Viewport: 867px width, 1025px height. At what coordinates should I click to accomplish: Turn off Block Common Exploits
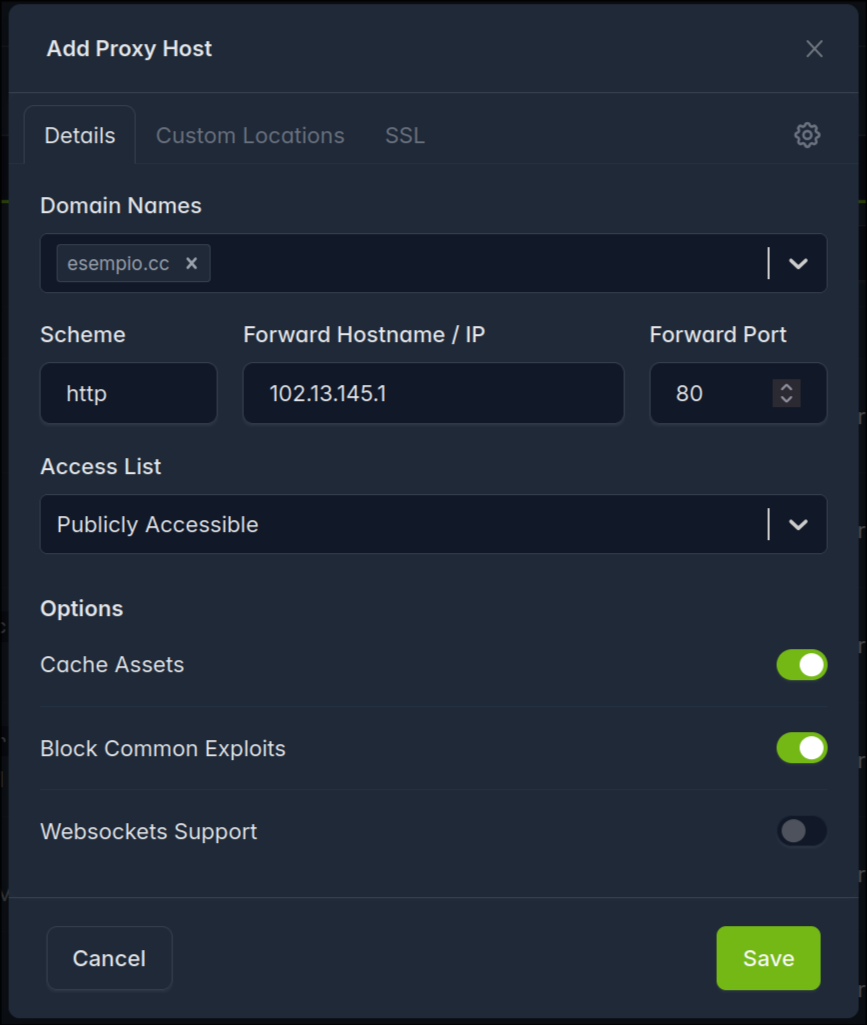[800, 747]
